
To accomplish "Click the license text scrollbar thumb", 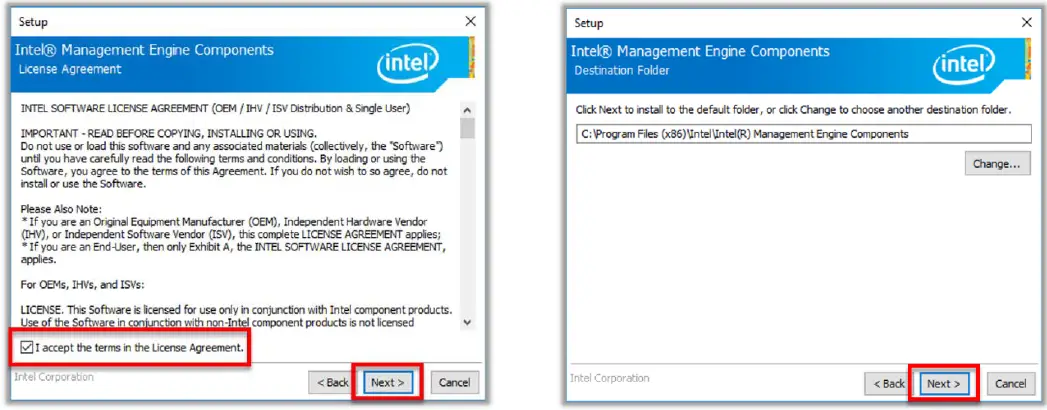I will [467, 127].
